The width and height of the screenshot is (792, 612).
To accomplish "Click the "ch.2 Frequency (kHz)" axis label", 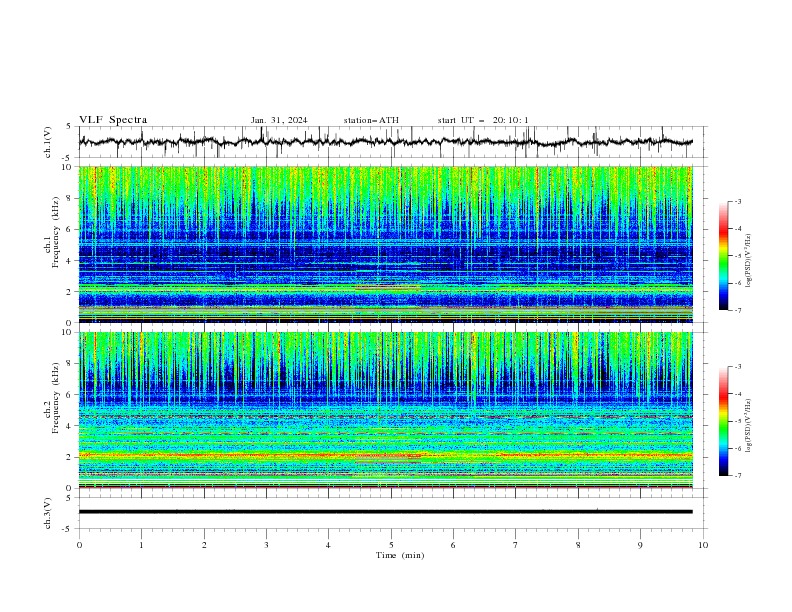I will click(x=52, y=398).
